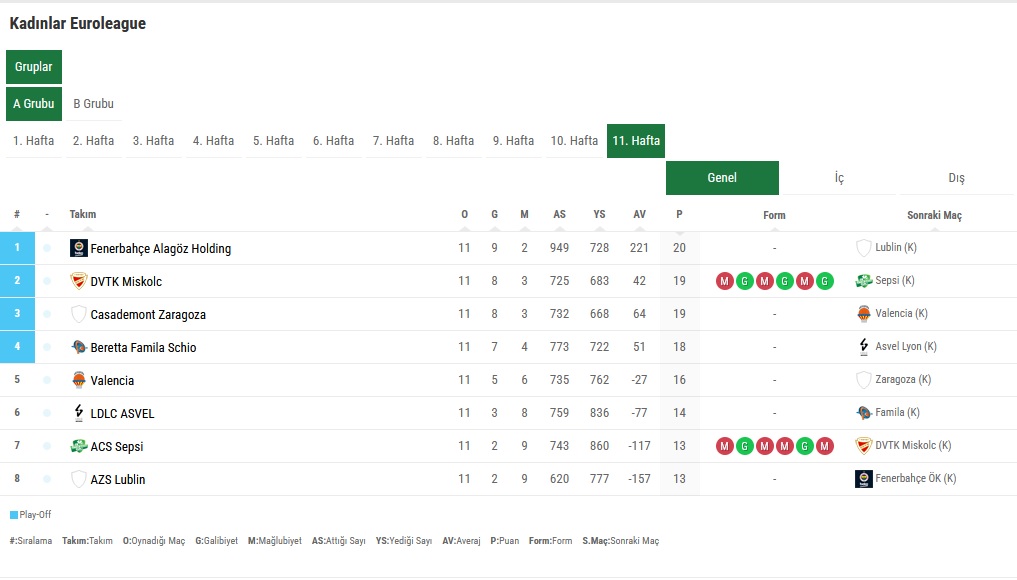Viewport: 1017px width, 580px height.
Task: Open the 1. Hafta week tab
Action: point(34,141)
